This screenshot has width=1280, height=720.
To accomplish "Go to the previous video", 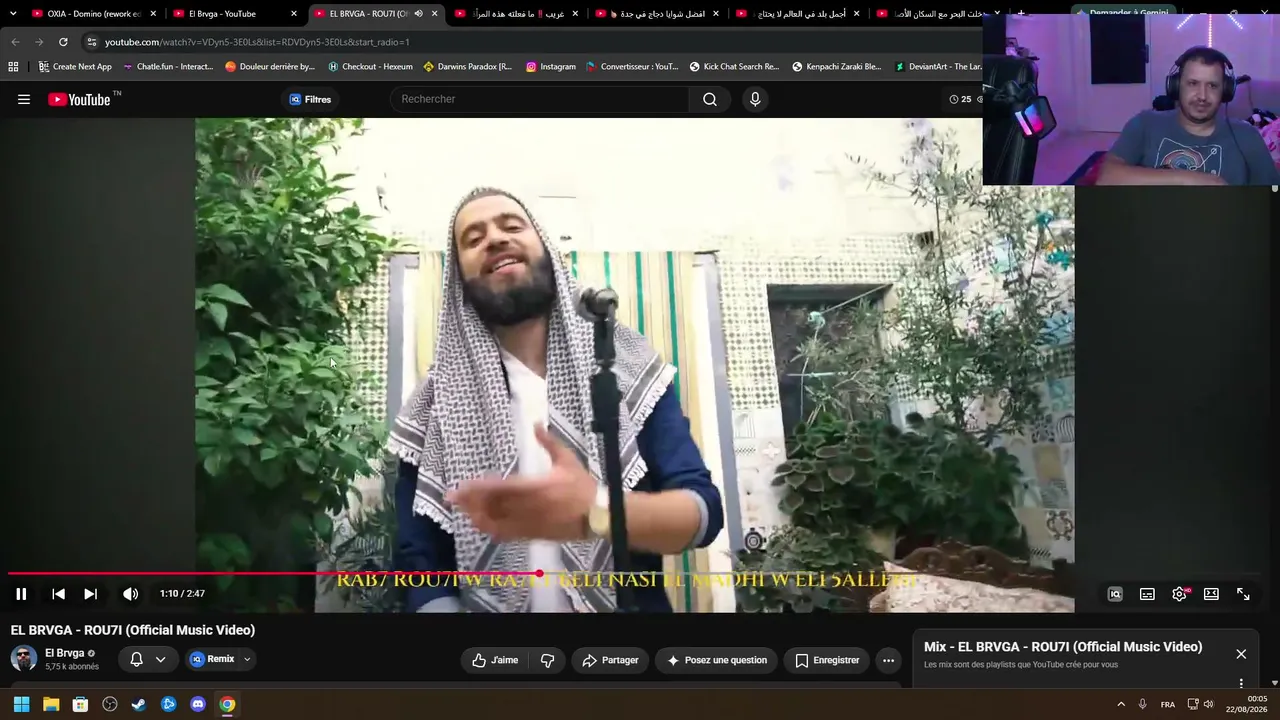I will coord(58,594).
